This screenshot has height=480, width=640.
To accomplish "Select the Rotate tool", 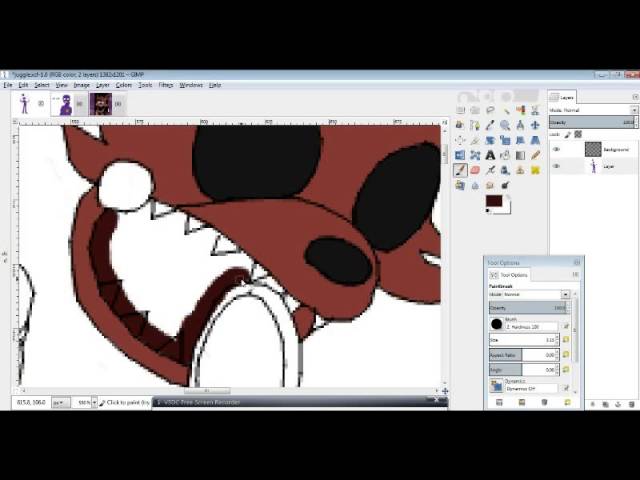I will point(490,140).
